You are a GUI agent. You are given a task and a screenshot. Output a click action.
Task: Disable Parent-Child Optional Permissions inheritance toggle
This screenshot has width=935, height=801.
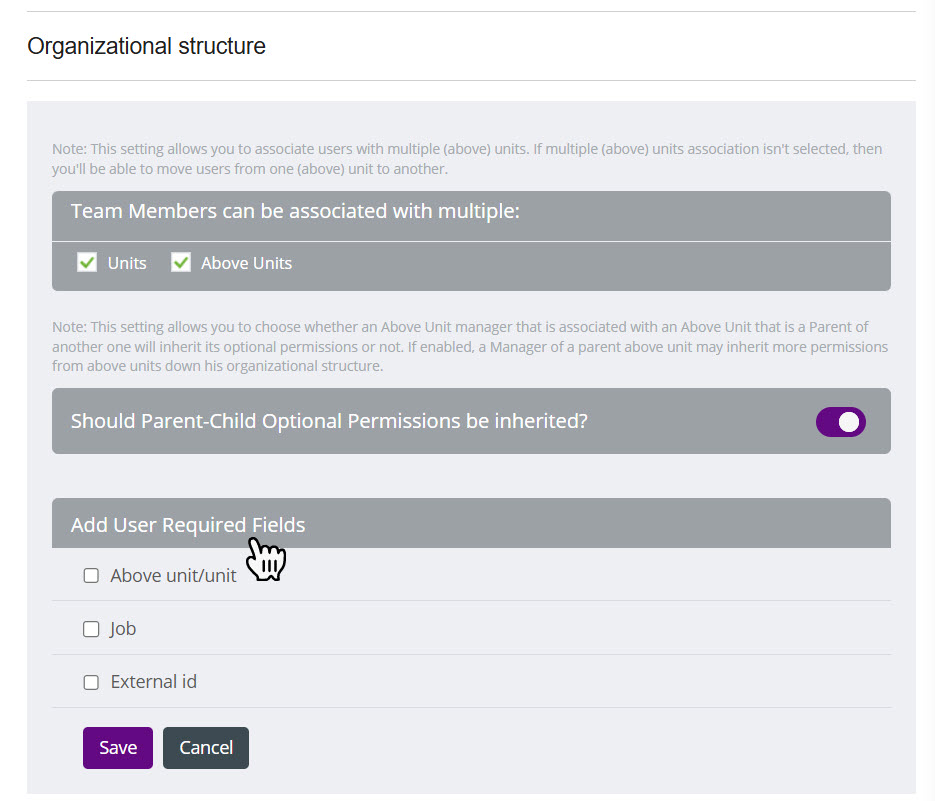point(840,422)
